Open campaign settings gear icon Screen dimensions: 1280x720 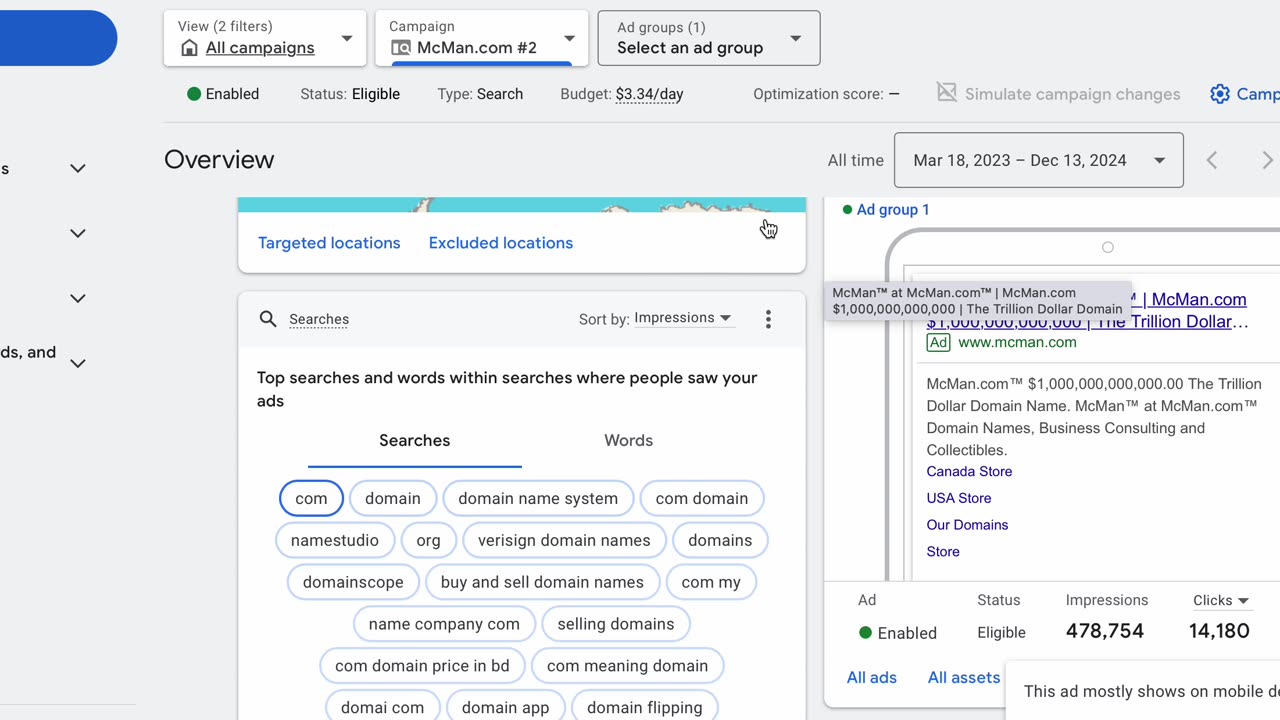[x=1219, y=94]
